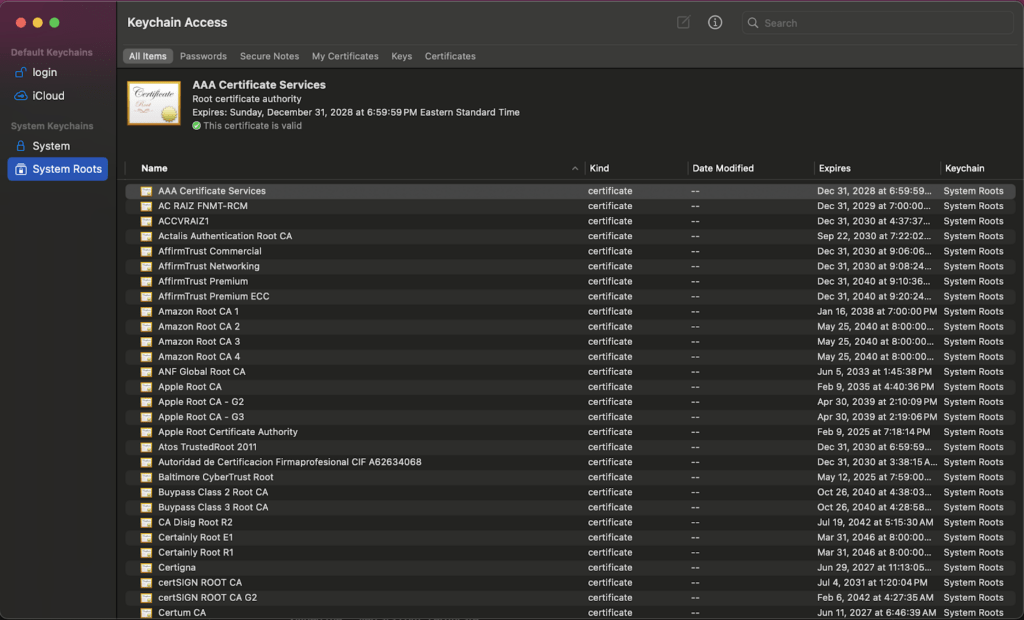Open the info button in toolbar
Viewport: 1024px width, 620px height.
coord(715,22)
